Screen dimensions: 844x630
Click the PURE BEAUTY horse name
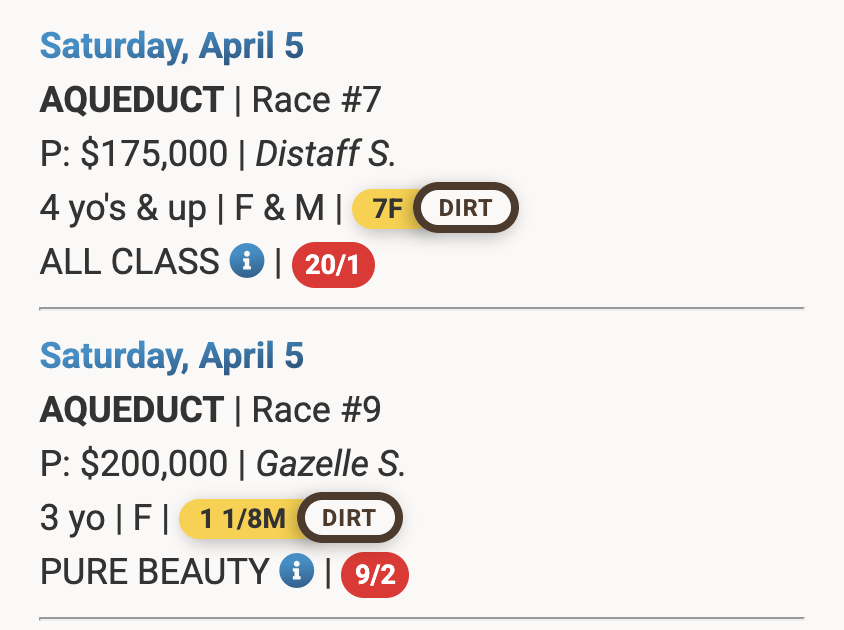[x=154, y=572]
